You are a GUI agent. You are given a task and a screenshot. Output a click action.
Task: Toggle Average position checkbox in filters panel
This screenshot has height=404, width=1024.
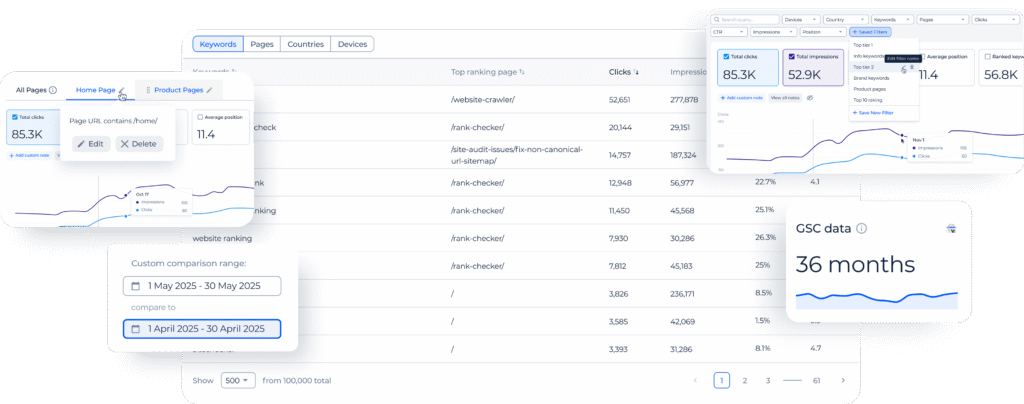tap(922, 57)
